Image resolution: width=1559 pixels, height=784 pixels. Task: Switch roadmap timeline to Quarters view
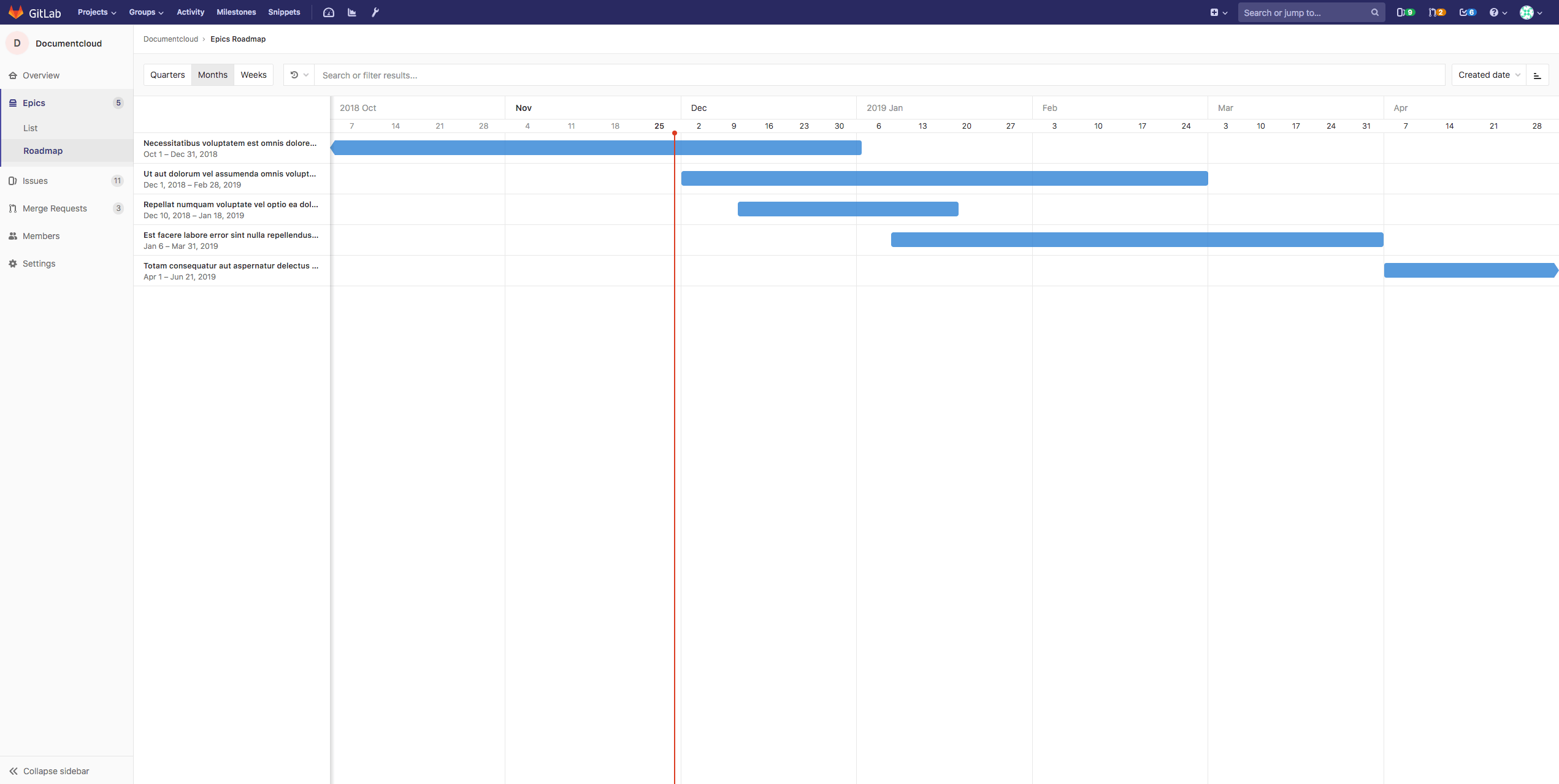pos(167,74)
